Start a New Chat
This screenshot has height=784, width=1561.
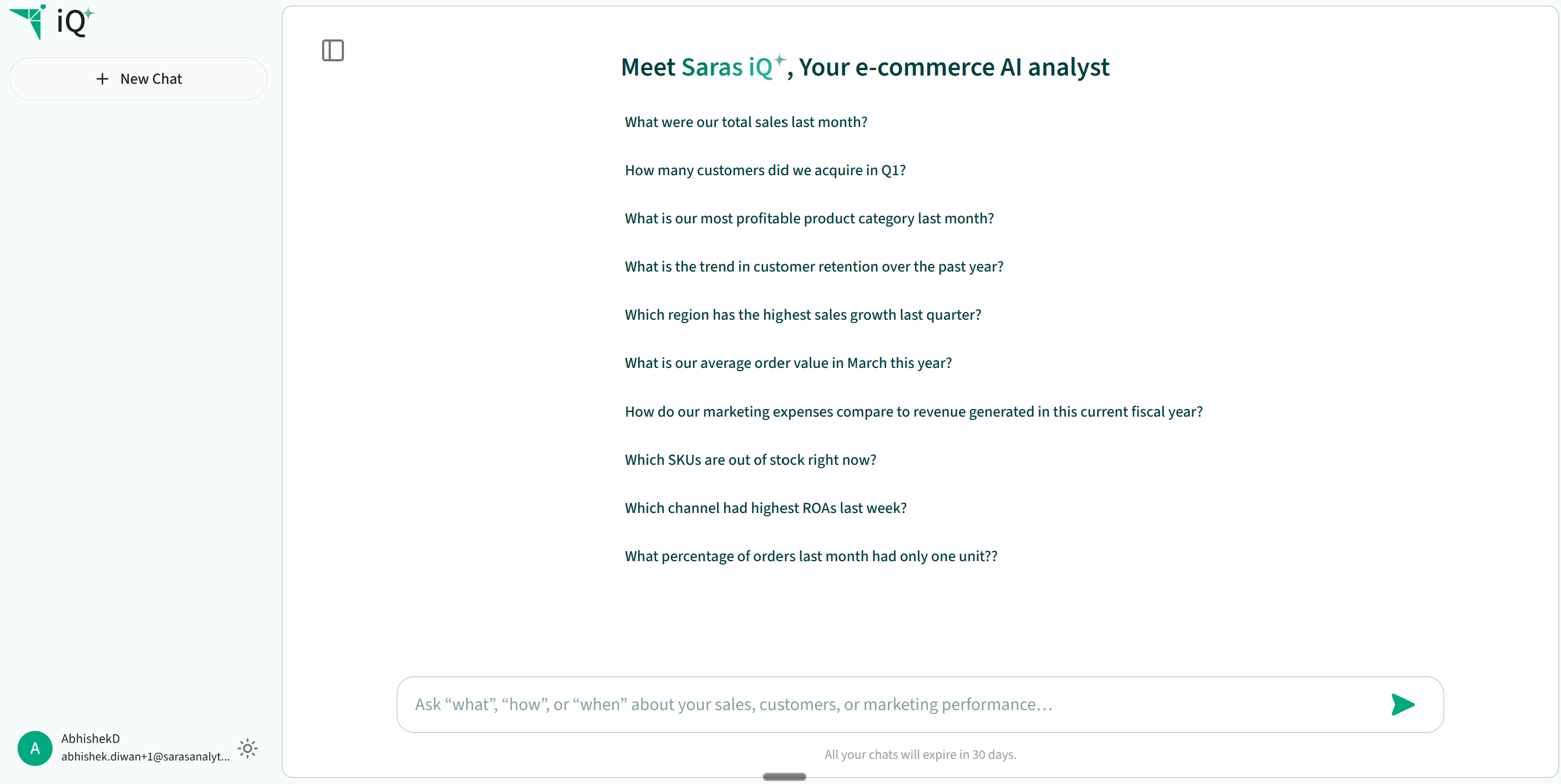[x=138, y=79]
